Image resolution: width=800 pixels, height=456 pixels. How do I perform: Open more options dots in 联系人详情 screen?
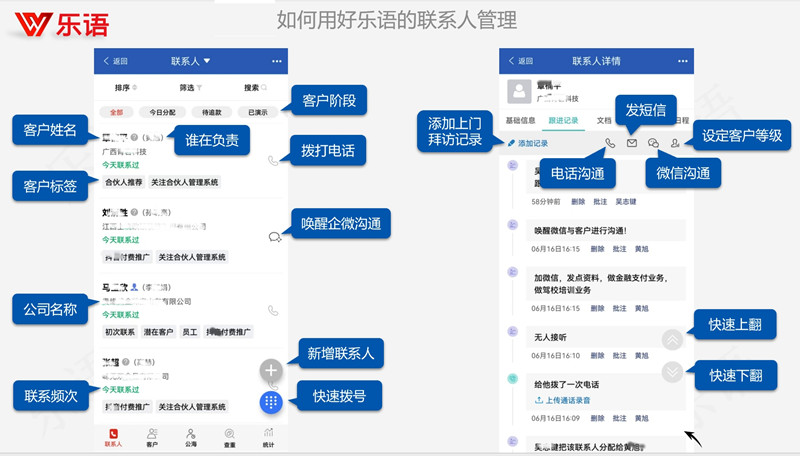click(683, 61)
